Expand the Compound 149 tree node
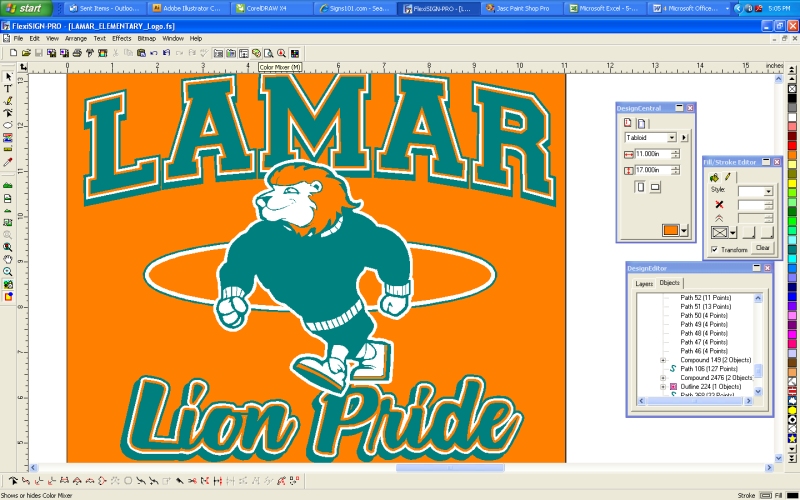 [x=663, y=360]
